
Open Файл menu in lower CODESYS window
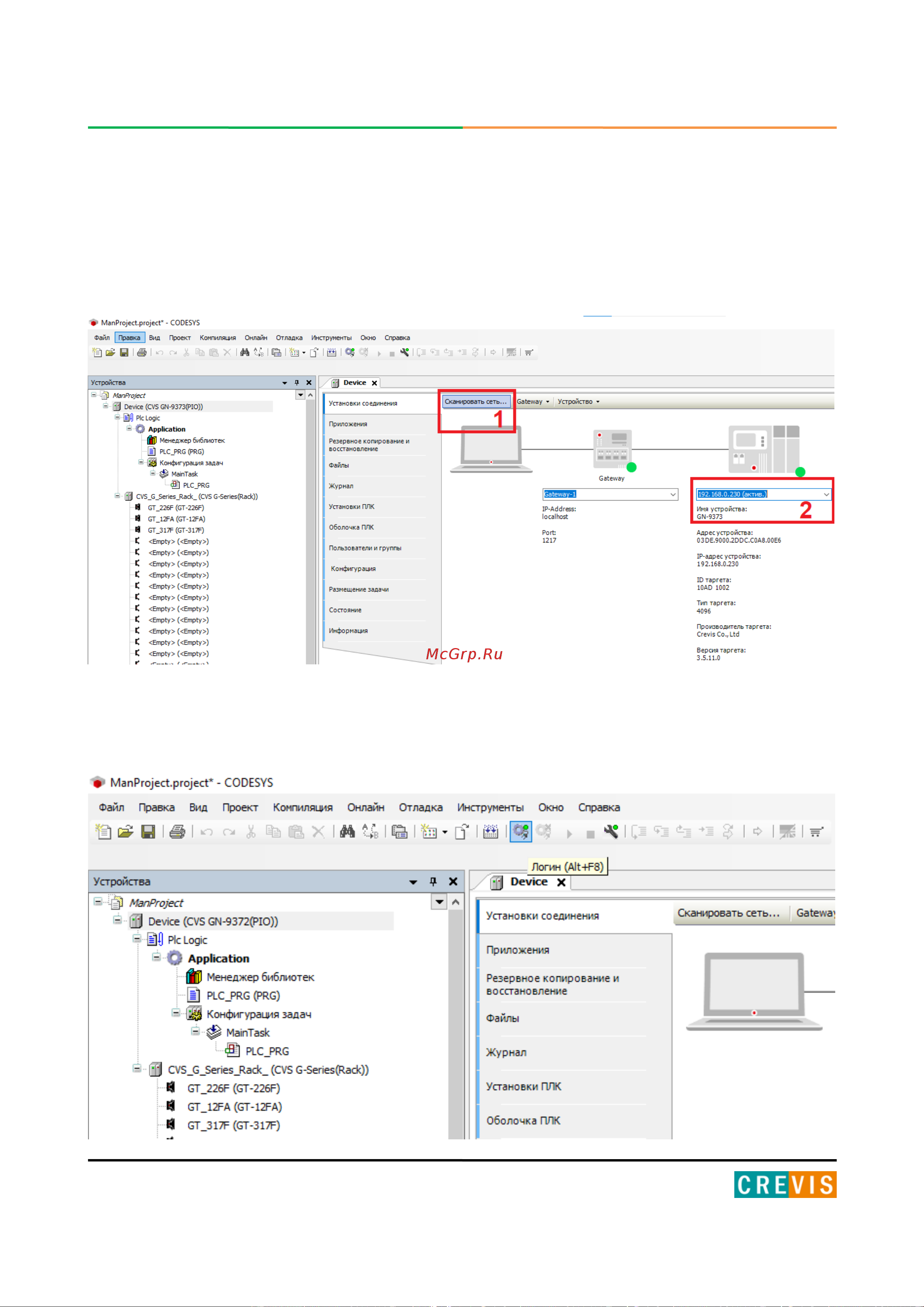111,807
